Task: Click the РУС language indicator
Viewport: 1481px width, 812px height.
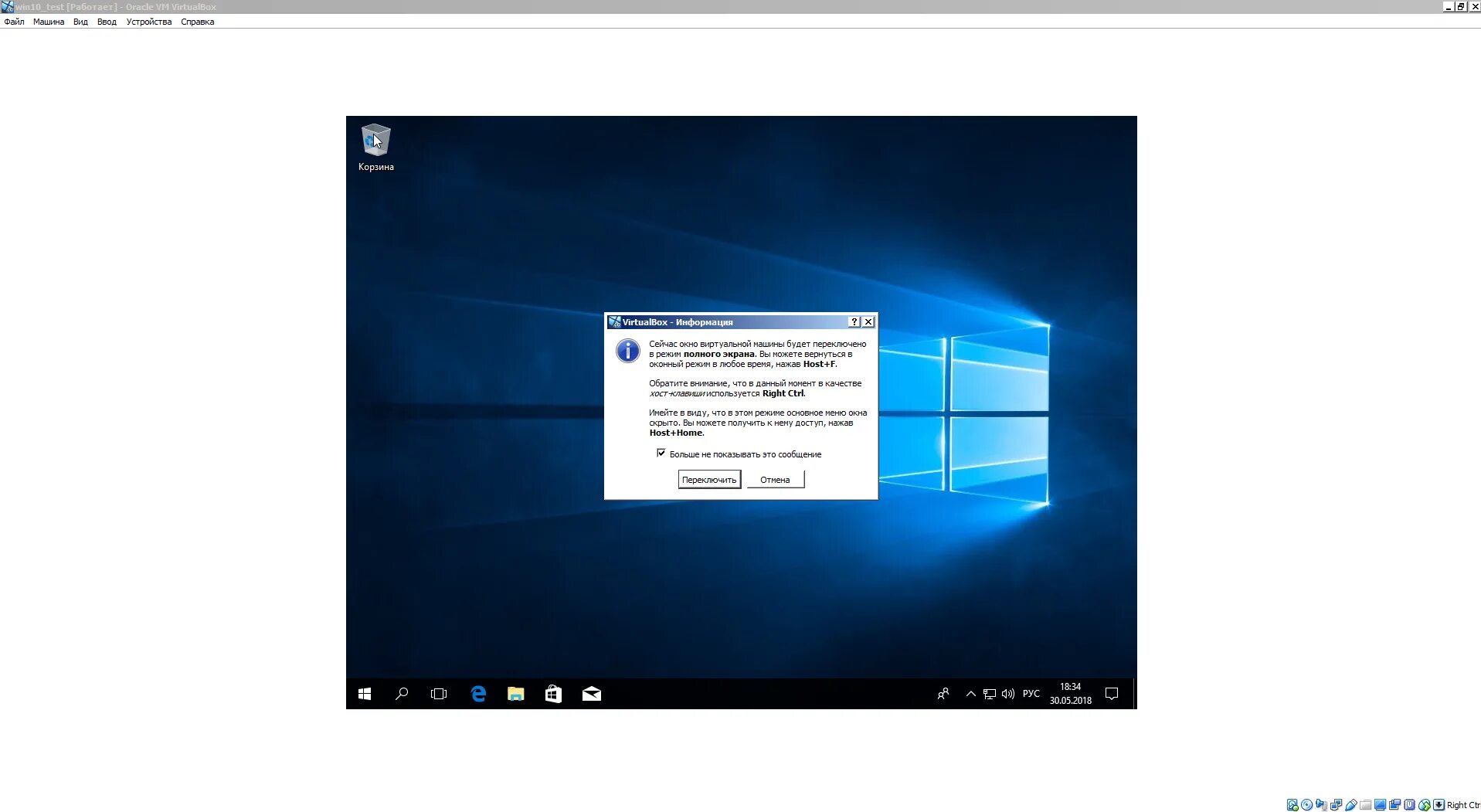Action: pyautogui.click(x=1031, y=694)
